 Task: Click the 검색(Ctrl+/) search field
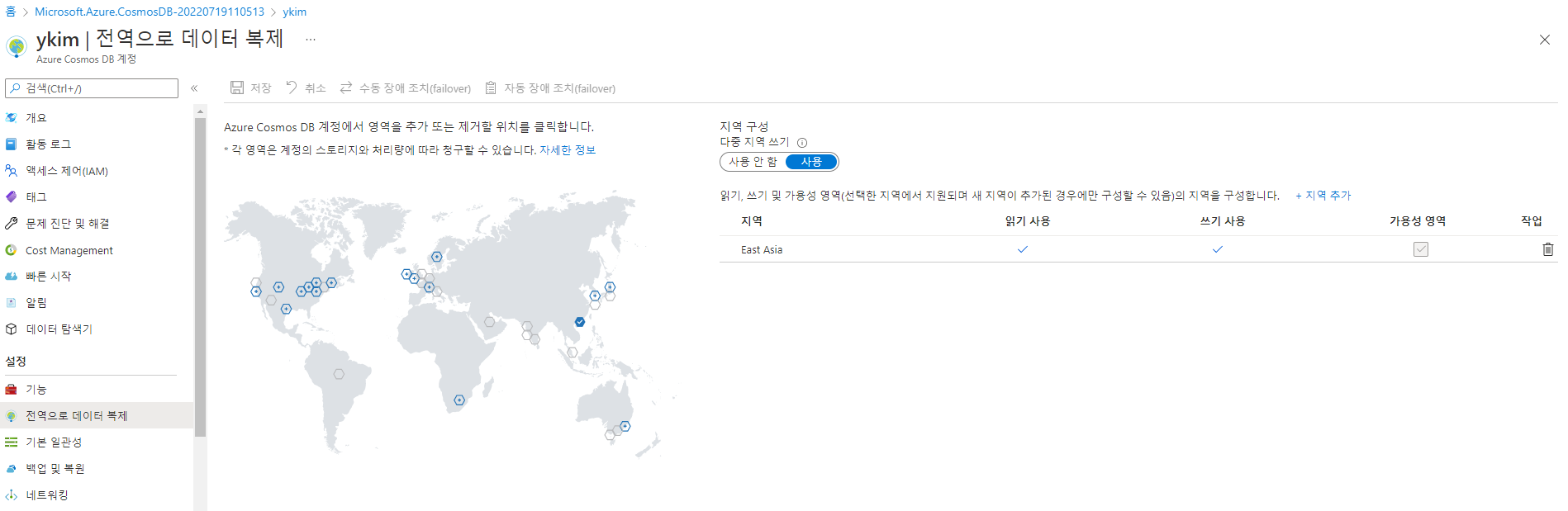point(92,88)
